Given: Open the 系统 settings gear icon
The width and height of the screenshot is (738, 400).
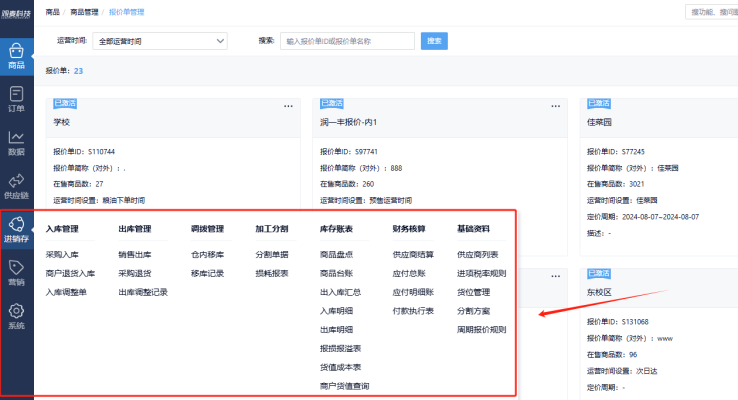Looking at the screenshot, I should click(16, 316).
